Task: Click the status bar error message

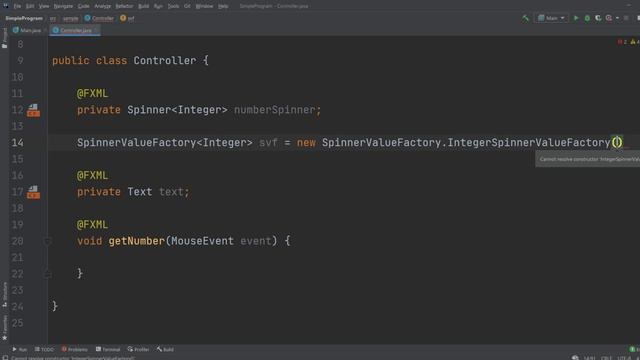Action: pyautogui.click(x=73, y=358)
